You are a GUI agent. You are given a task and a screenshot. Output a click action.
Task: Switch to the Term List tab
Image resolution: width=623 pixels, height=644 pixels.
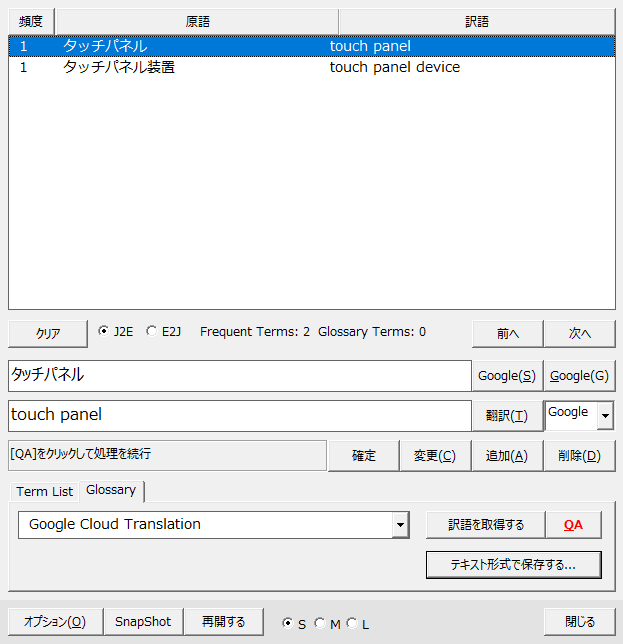click(45, 491)
